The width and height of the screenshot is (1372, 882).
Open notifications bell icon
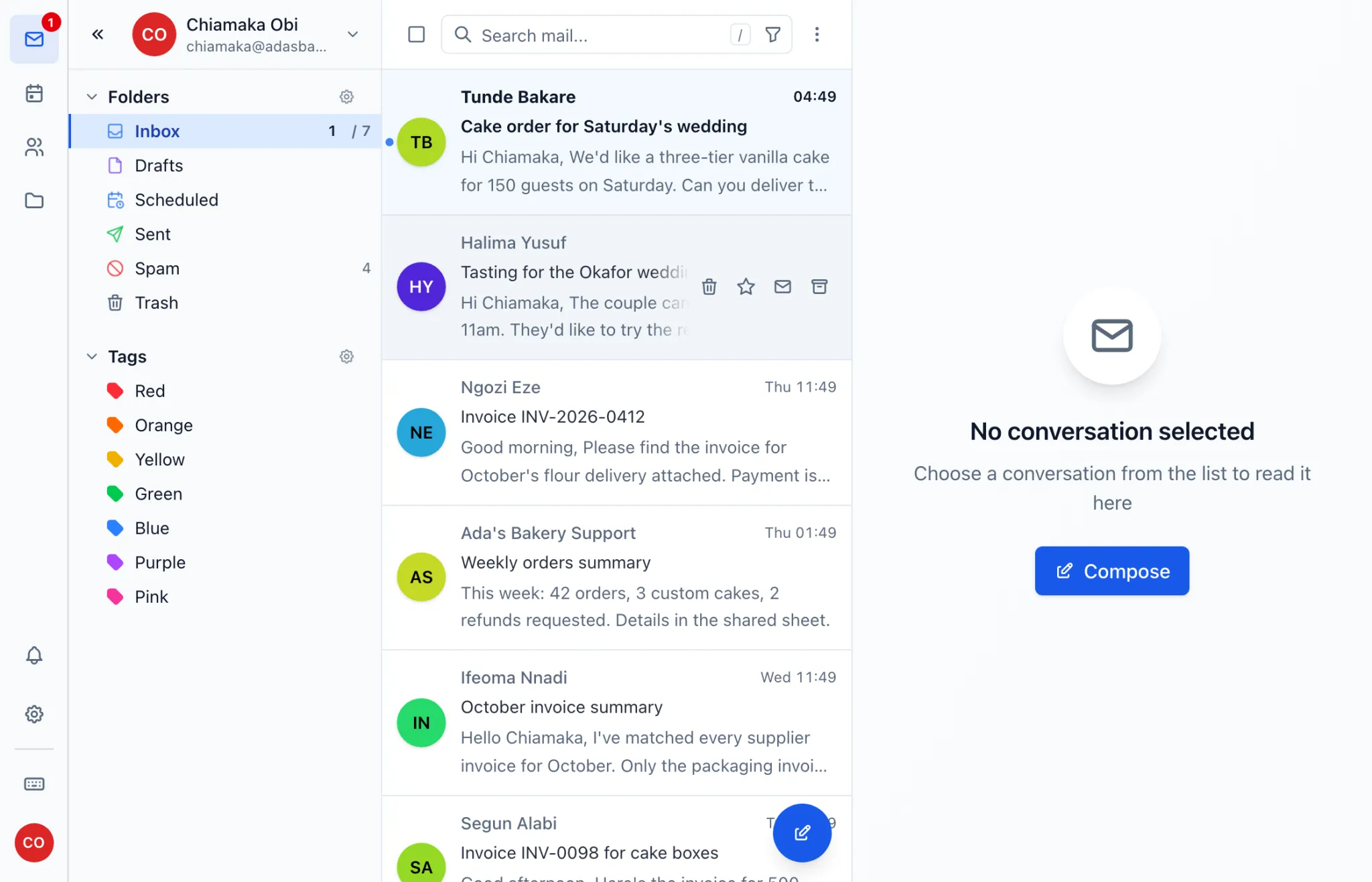coord(34,655)
